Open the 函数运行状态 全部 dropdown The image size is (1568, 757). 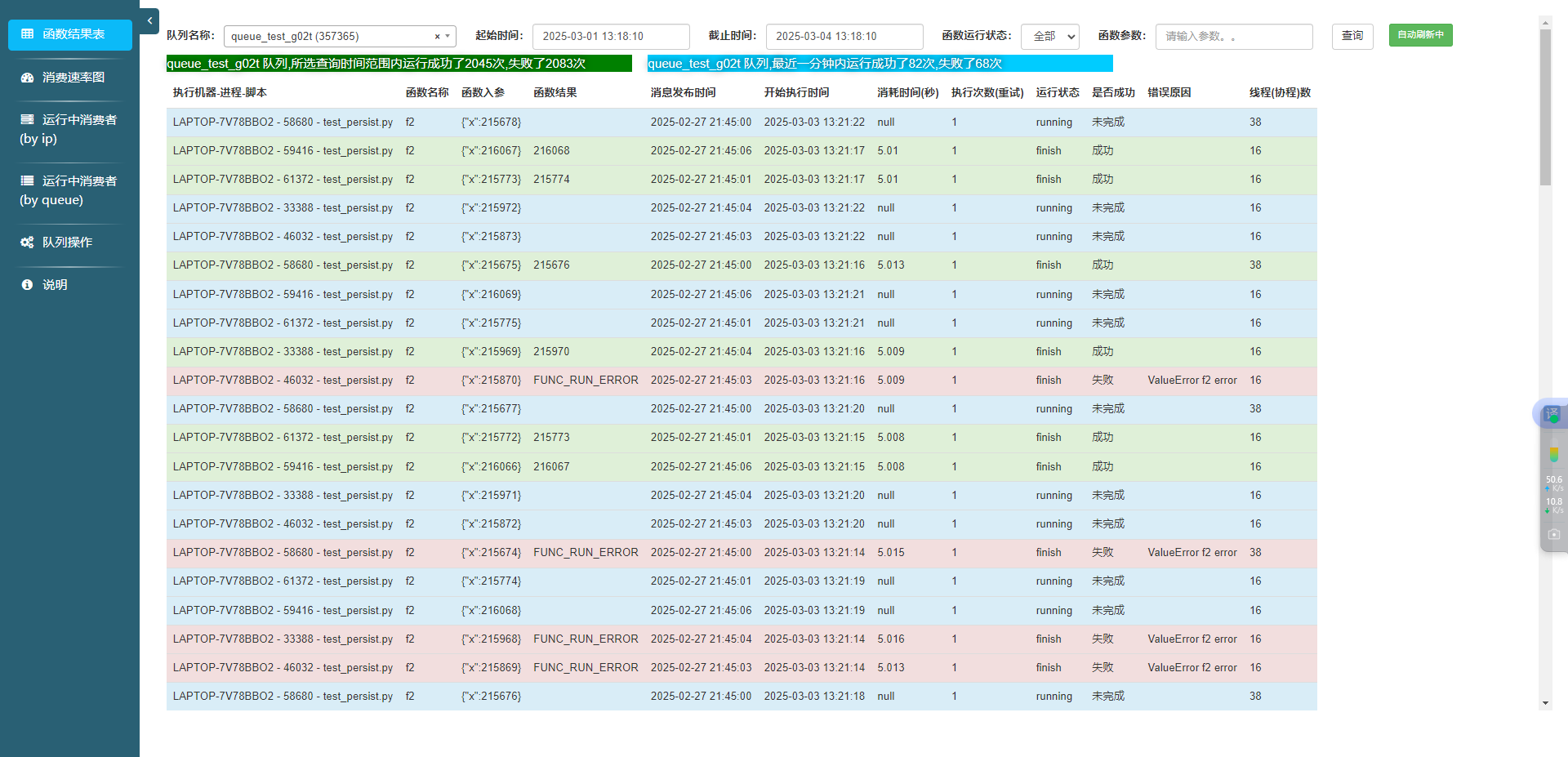tap(1050, 37)
